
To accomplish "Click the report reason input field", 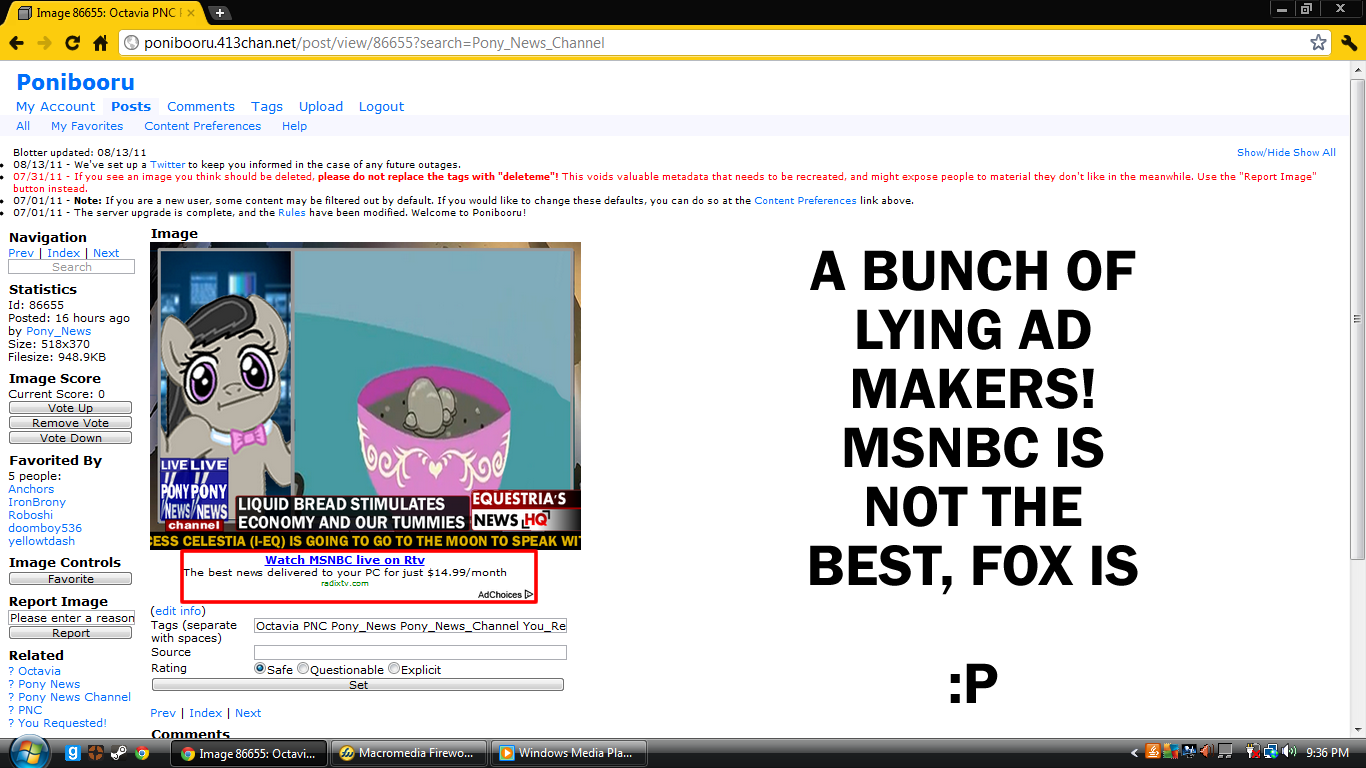I will [71, 618].
